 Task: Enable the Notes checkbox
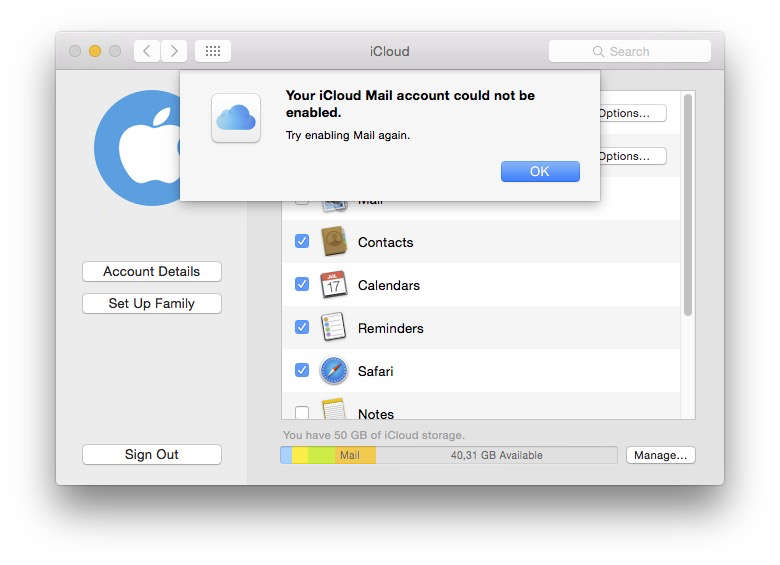[302, 413]
